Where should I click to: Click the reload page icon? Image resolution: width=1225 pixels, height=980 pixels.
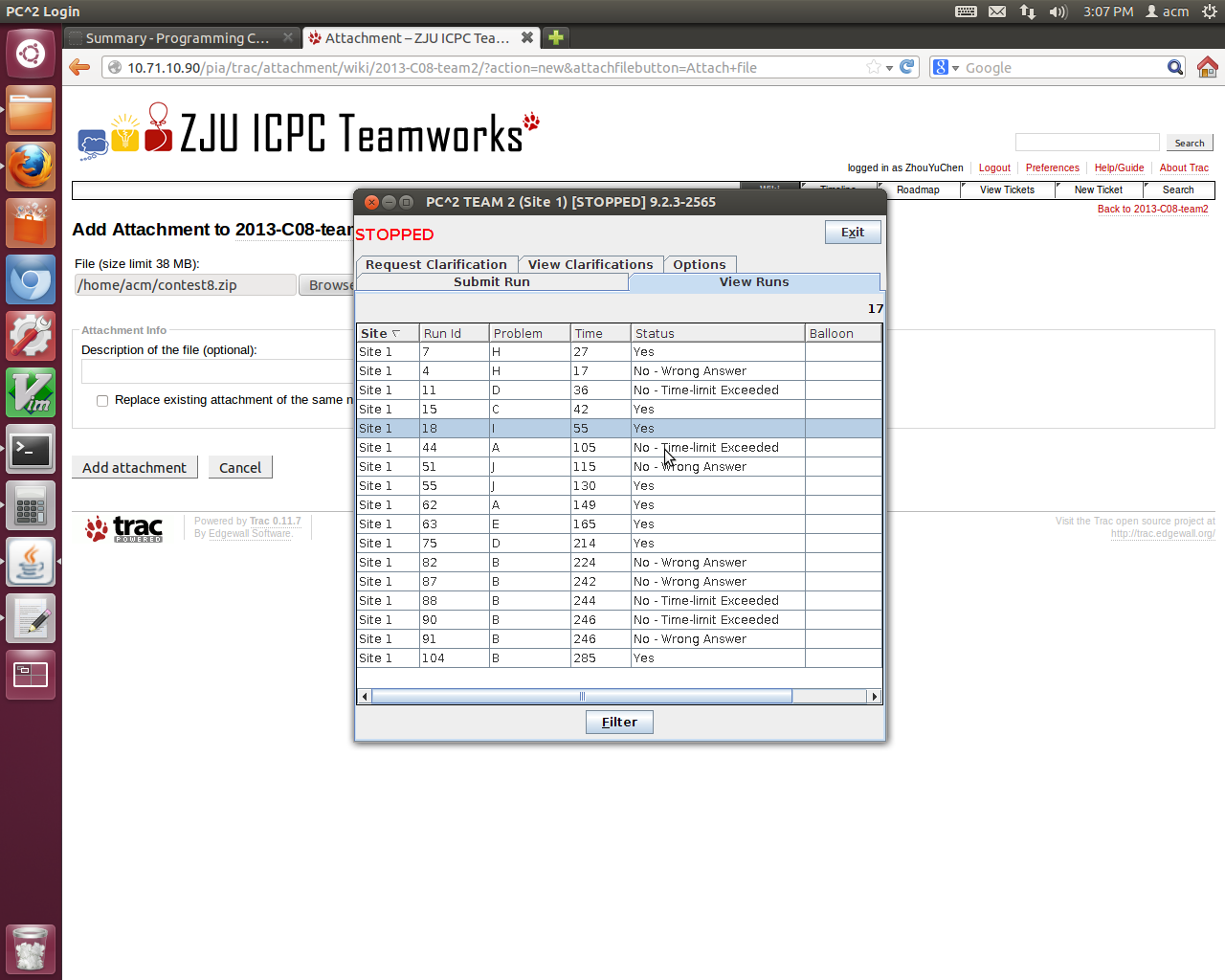click(x=907, y=67)
